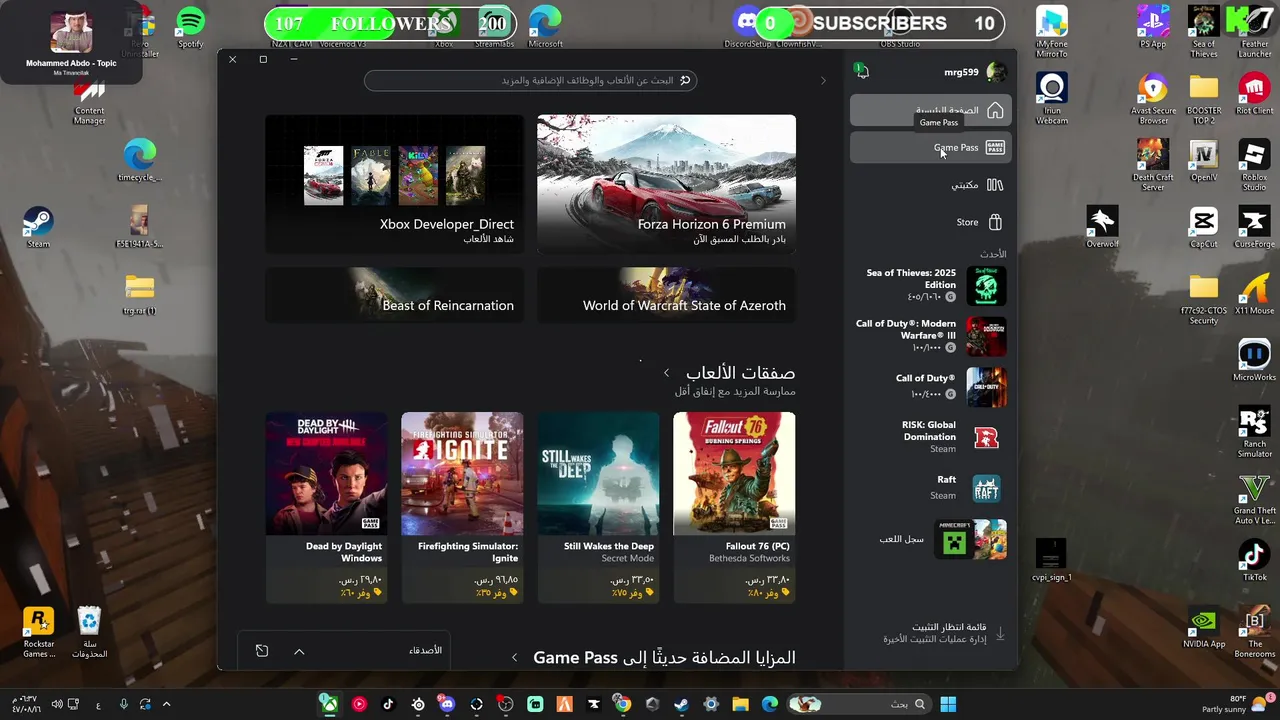Open the Beast of Reincarnation banner
Image resolution: width=1280 pixels, height=720 pixels.
pos(394,295)
